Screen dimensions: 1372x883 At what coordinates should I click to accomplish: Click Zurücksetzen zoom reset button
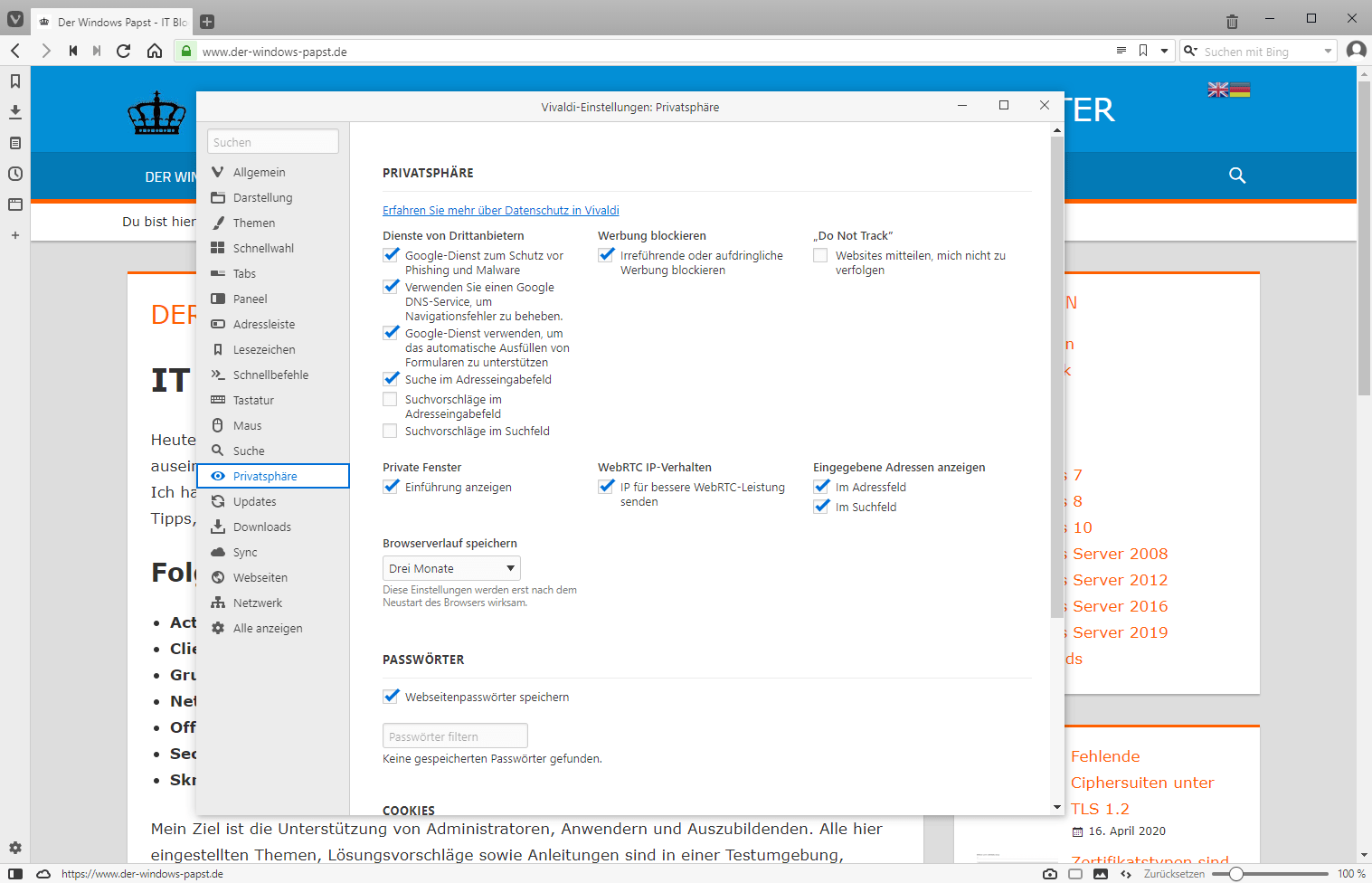[x=1173, y=874]
